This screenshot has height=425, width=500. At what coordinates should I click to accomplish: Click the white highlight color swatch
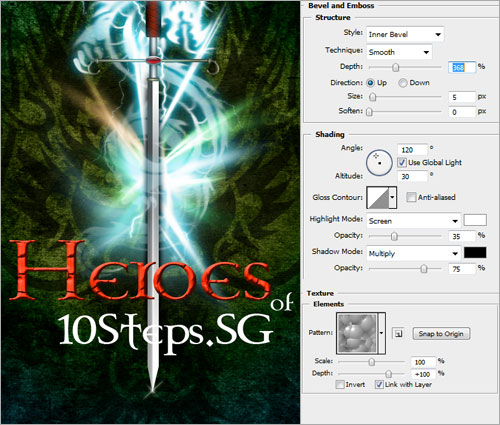pos(475,220)
